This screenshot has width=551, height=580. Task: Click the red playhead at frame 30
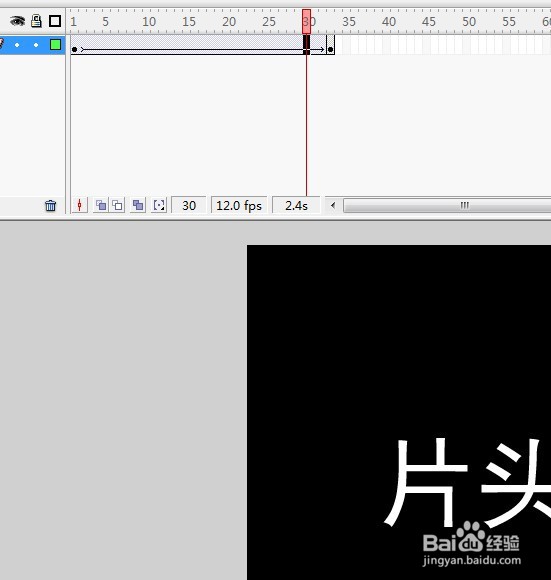[x=306, y=22]
